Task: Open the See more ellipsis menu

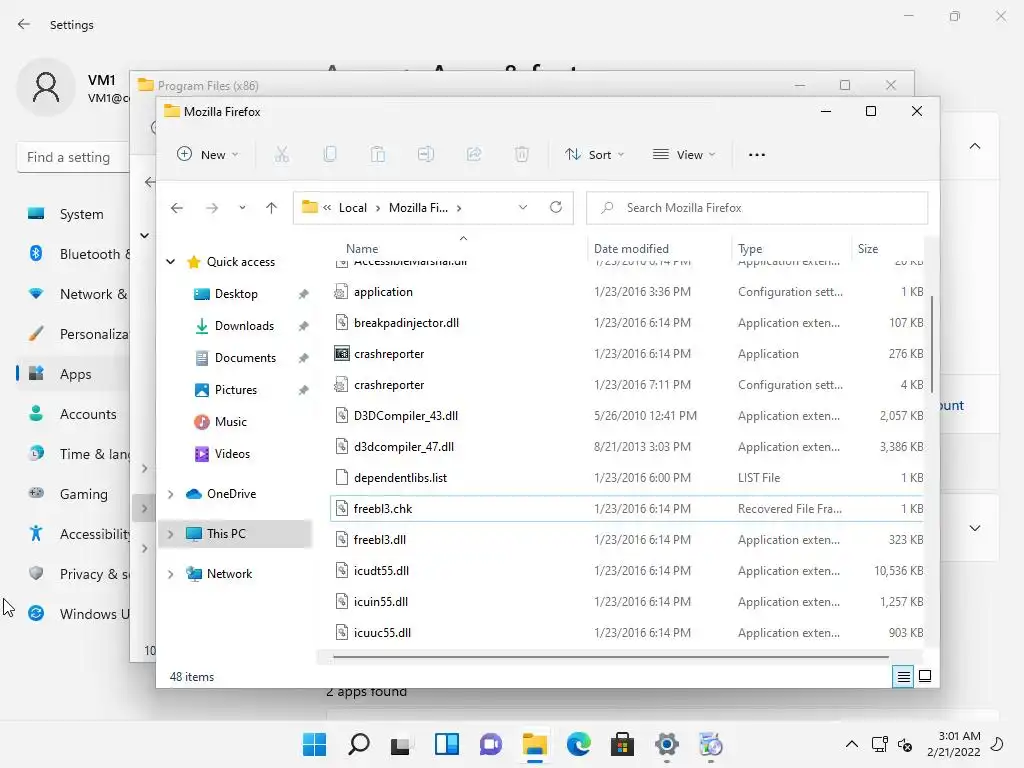Action: tap(757, 155)
